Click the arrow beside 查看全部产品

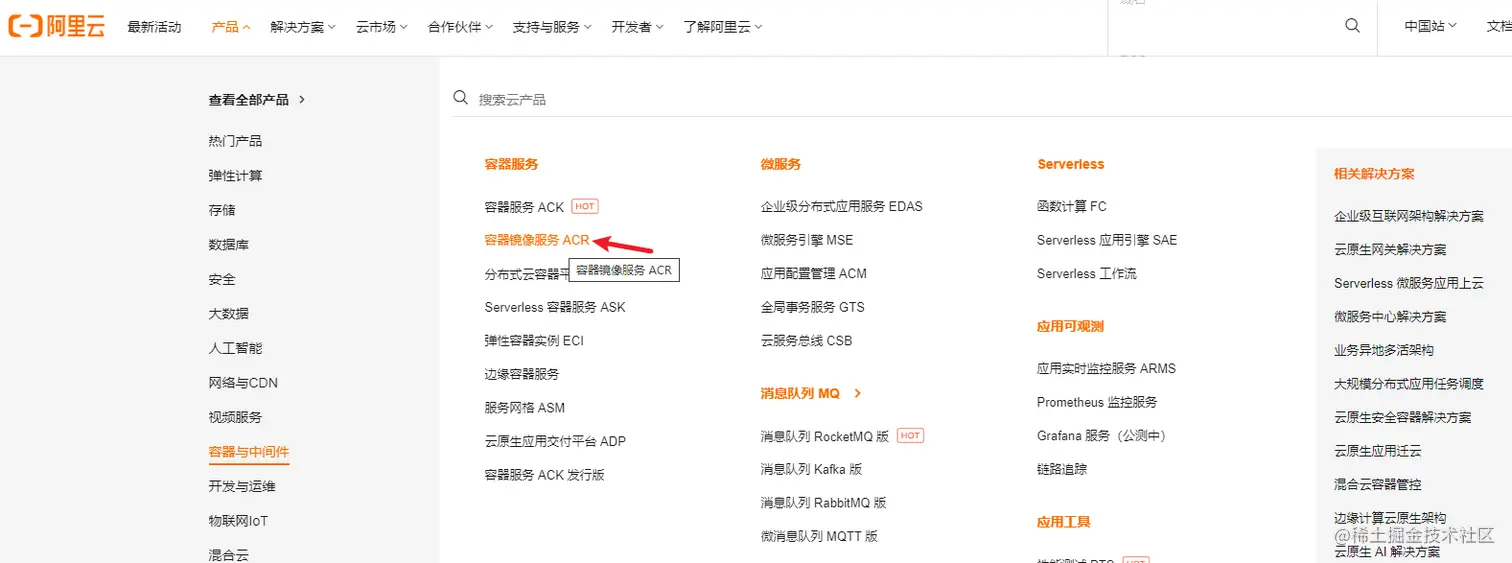(x=302, y=99)
